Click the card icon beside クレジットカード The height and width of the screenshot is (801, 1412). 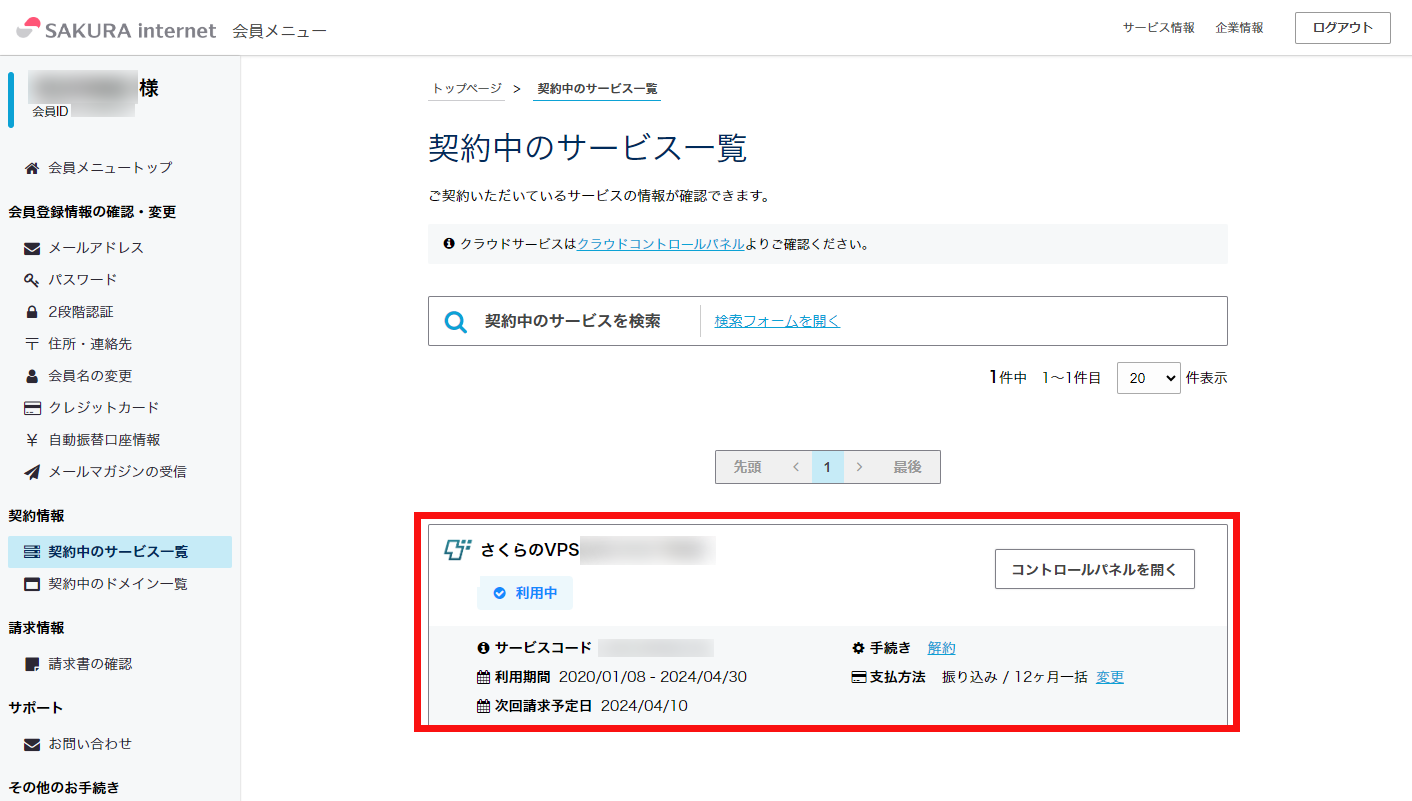(x=32, y=408)
